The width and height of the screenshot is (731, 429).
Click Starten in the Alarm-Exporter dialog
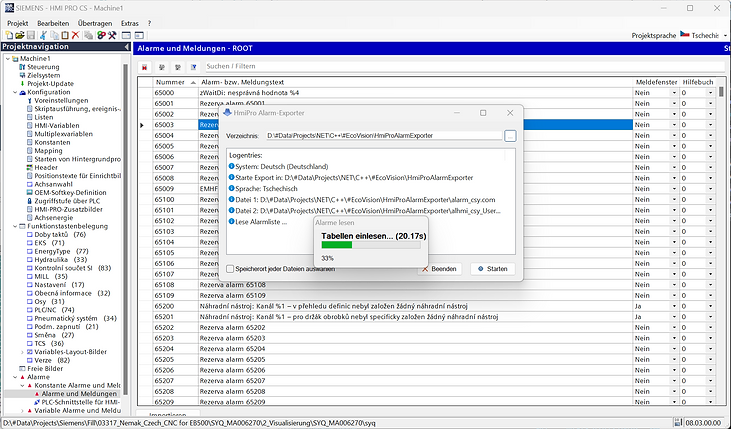pos(493,269)
